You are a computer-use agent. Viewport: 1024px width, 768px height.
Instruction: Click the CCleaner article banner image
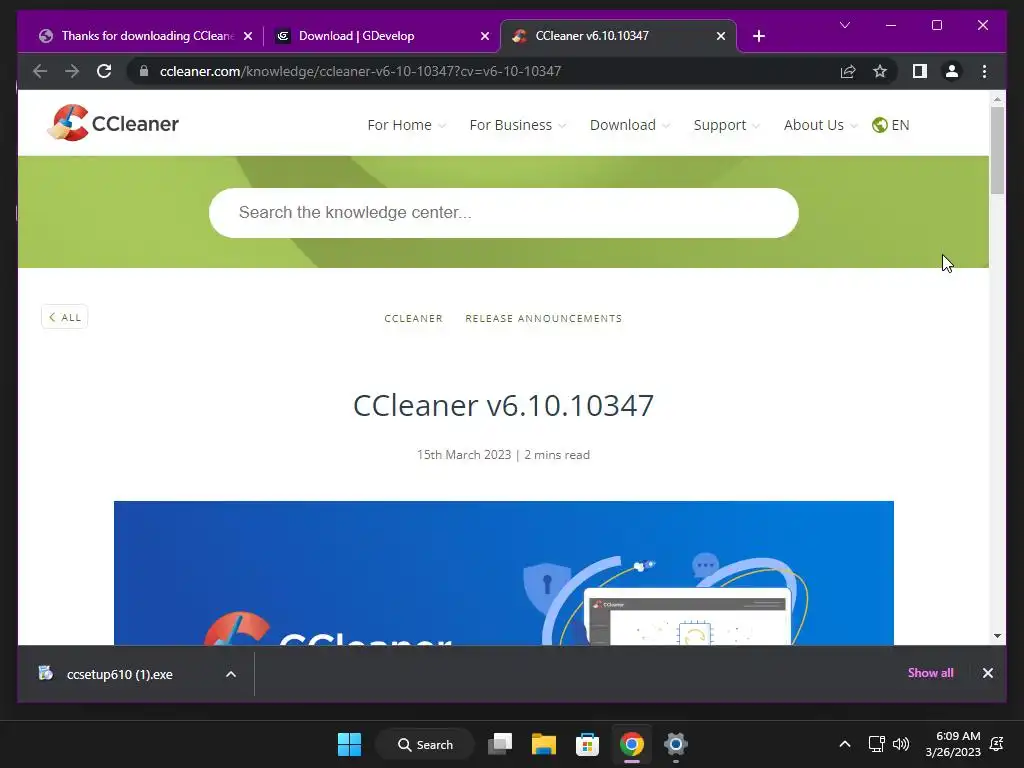pos(504,573)
